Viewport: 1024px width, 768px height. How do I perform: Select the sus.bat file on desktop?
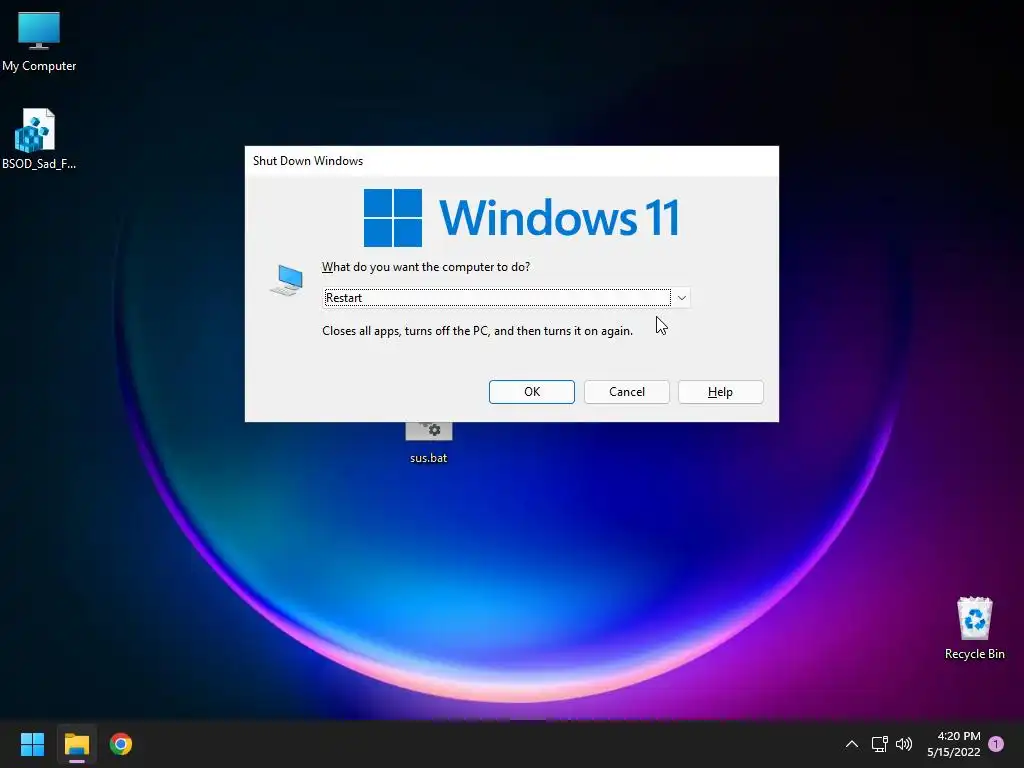click(x=428, y=443)
